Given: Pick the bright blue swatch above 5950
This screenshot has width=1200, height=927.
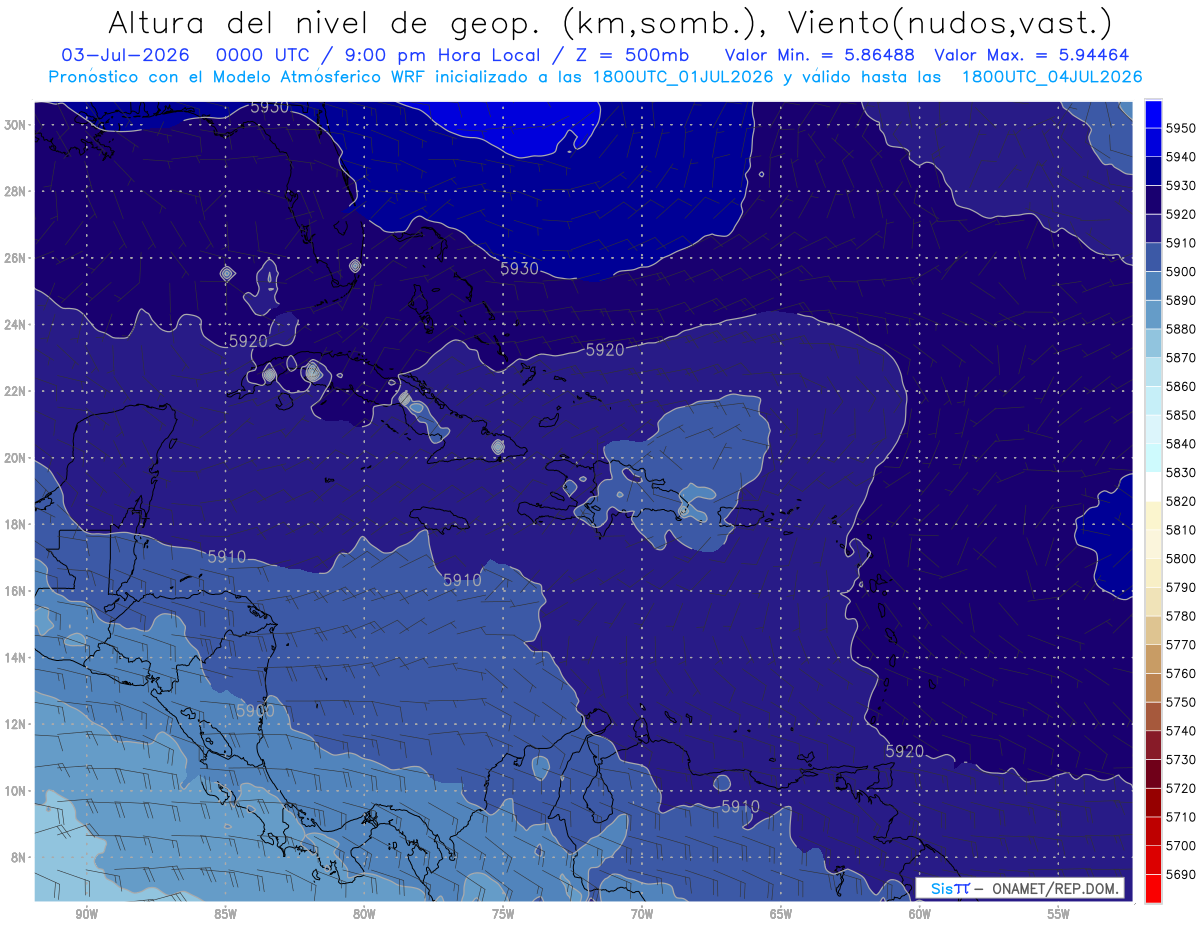Looking at the screenshot, I should point(1153,114).
